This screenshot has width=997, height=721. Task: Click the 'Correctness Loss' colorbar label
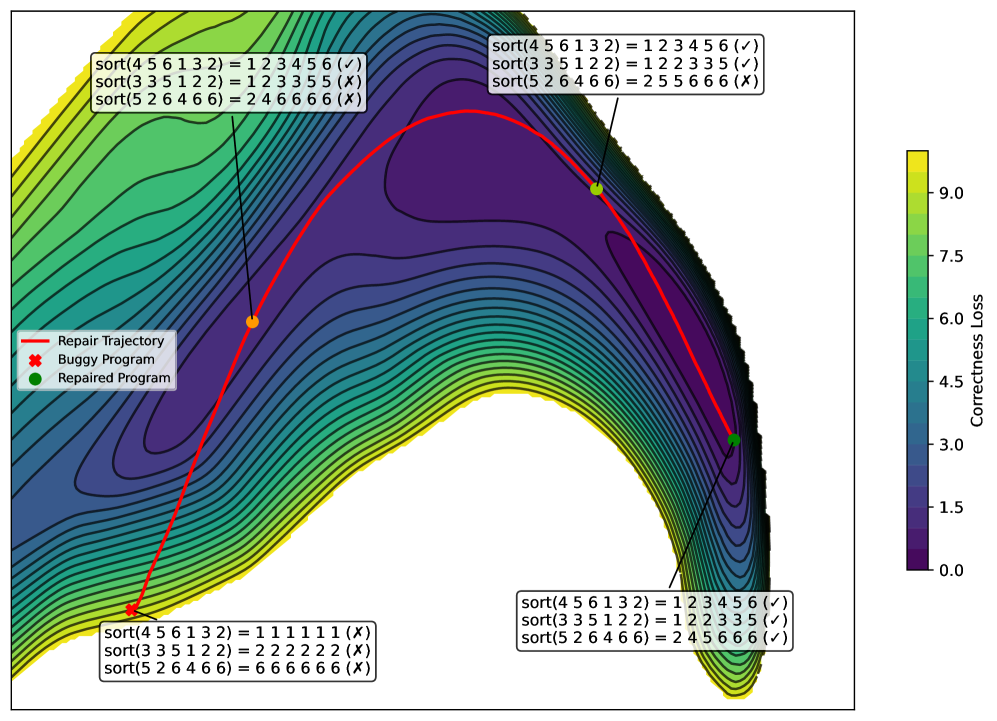point(977,360)
